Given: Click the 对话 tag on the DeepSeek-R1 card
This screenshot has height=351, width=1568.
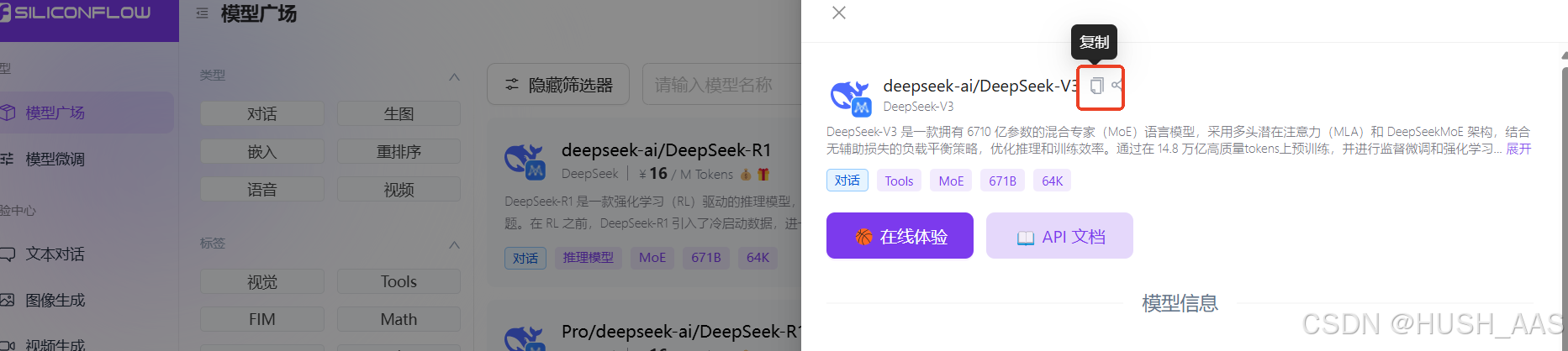Looking at the screenshot, I should click(525, 258).
